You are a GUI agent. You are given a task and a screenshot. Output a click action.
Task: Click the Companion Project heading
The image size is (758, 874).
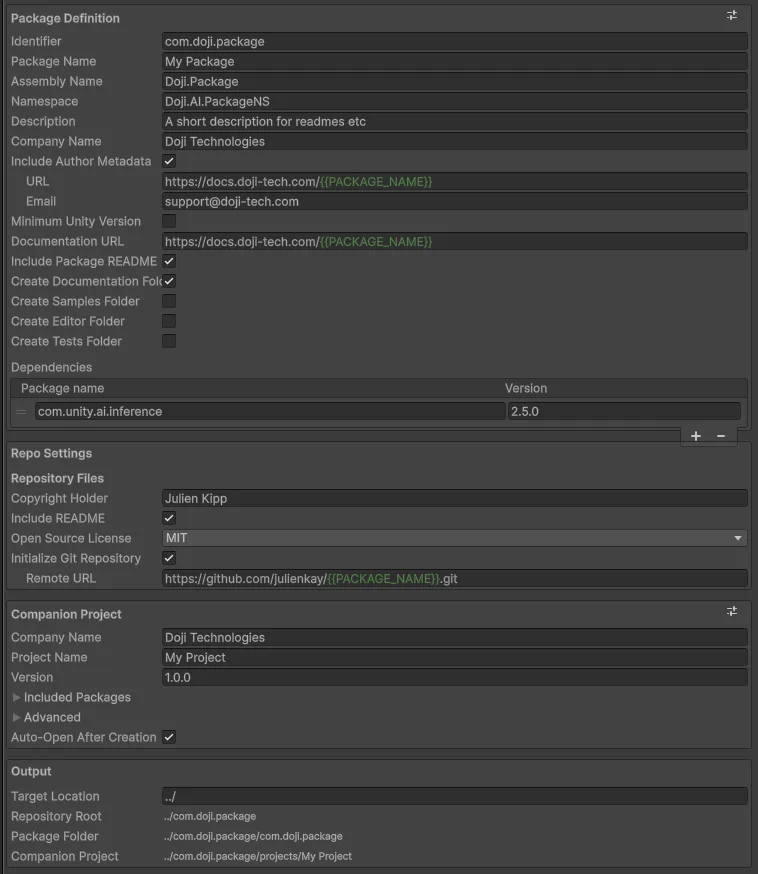[x=66, y=614]
